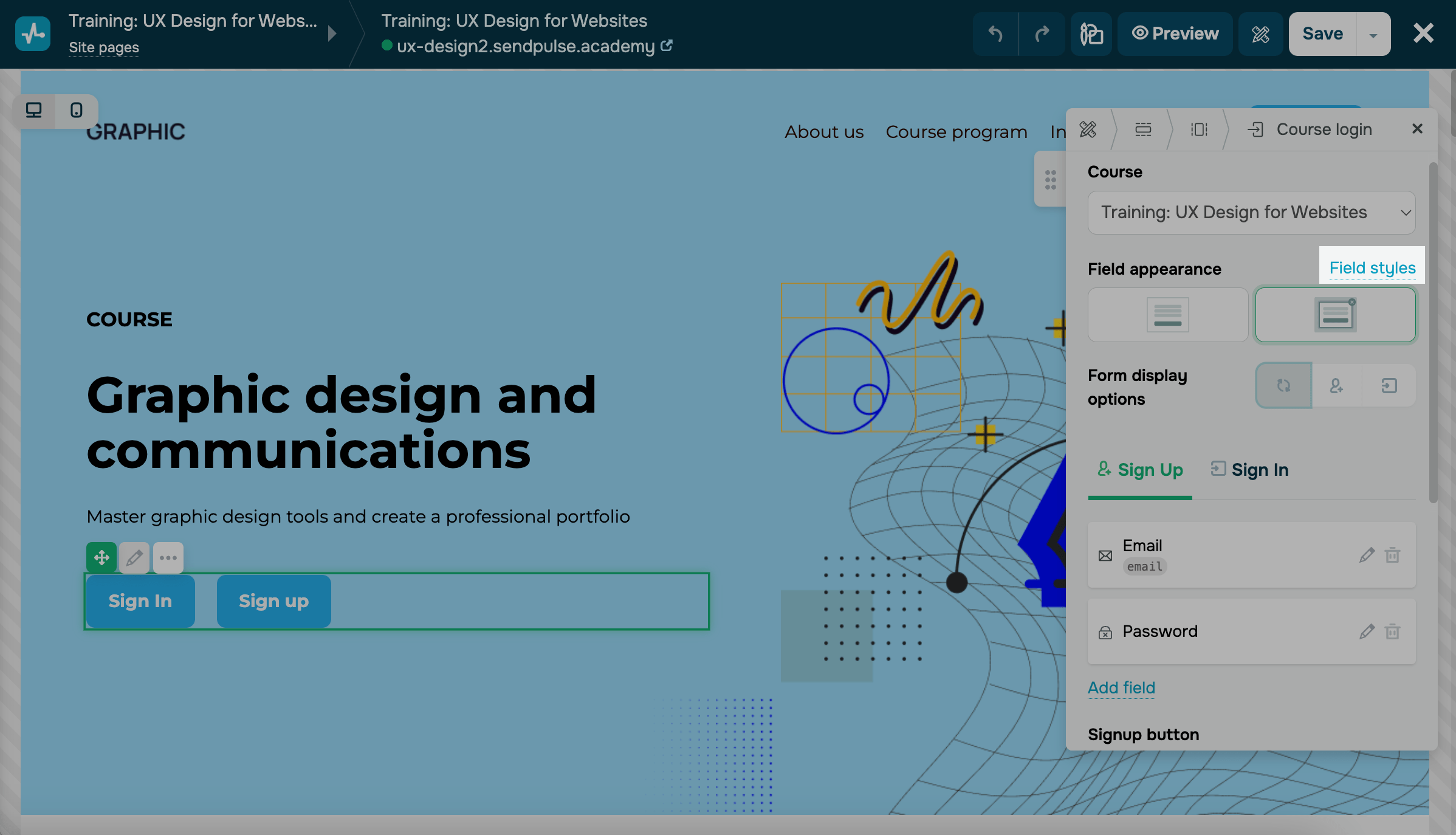The image size is (1456, 835).
Task: Click the move handle of the selected block
Action: 101,557
